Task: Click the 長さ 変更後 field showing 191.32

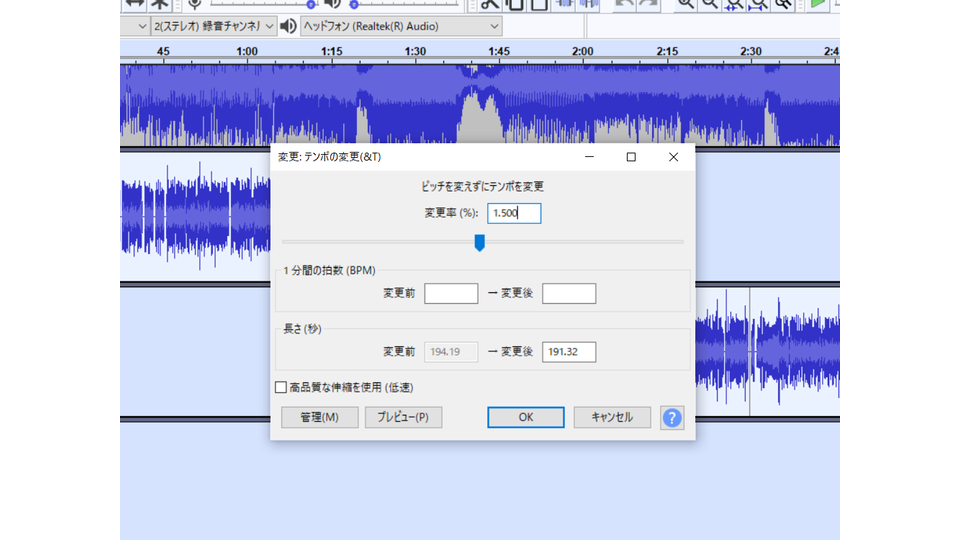Action: (568, 352)
